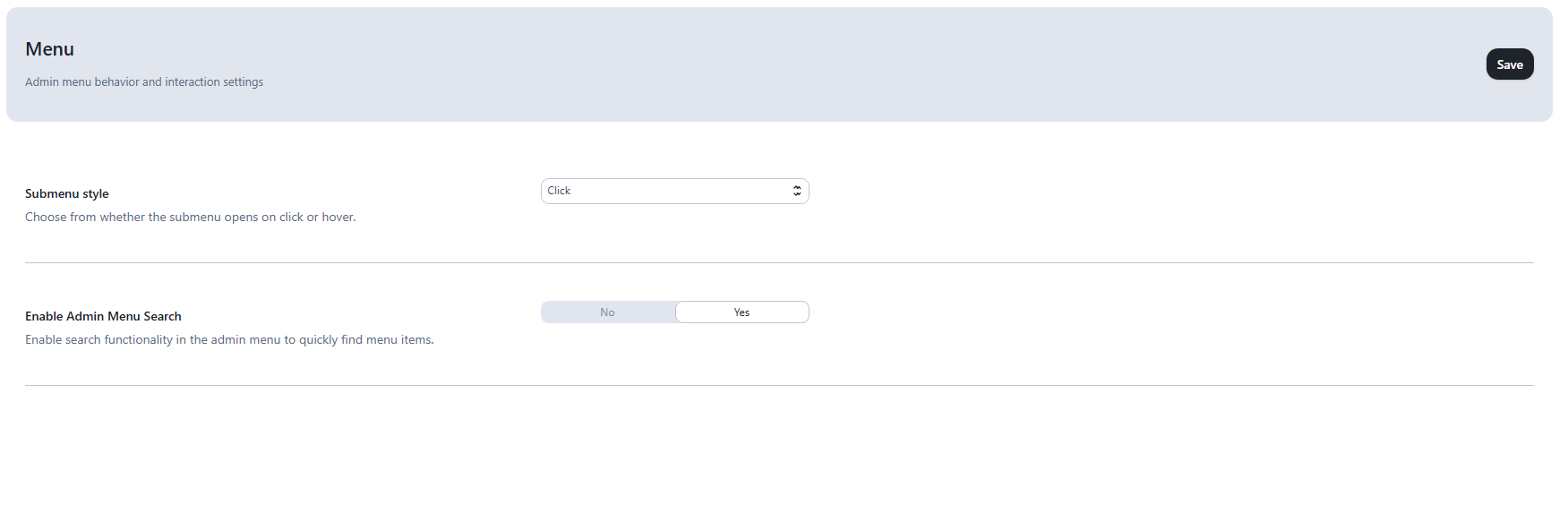Click the word 'Choose' in submenu description
The width and height of the screenshot is (1568, 513).
click(46, 217)
